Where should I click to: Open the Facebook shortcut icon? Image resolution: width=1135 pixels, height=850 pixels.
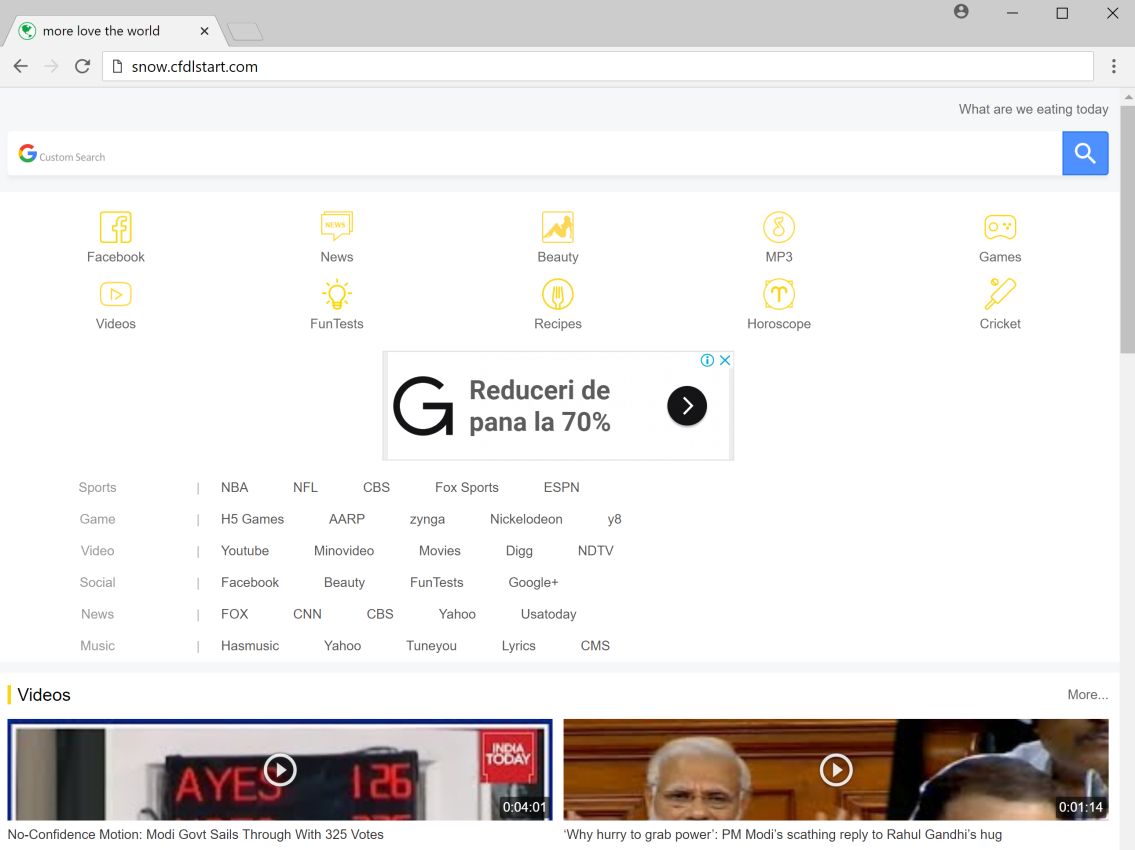click(x=115, y=227)
